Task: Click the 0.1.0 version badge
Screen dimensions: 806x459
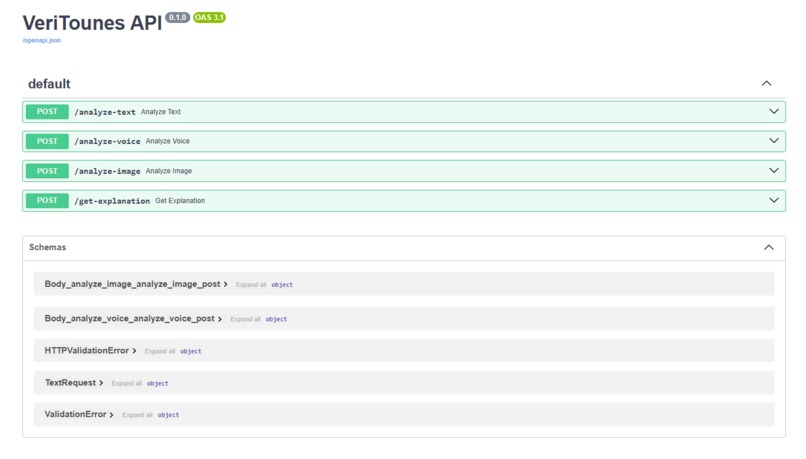Action: (177, 17)
